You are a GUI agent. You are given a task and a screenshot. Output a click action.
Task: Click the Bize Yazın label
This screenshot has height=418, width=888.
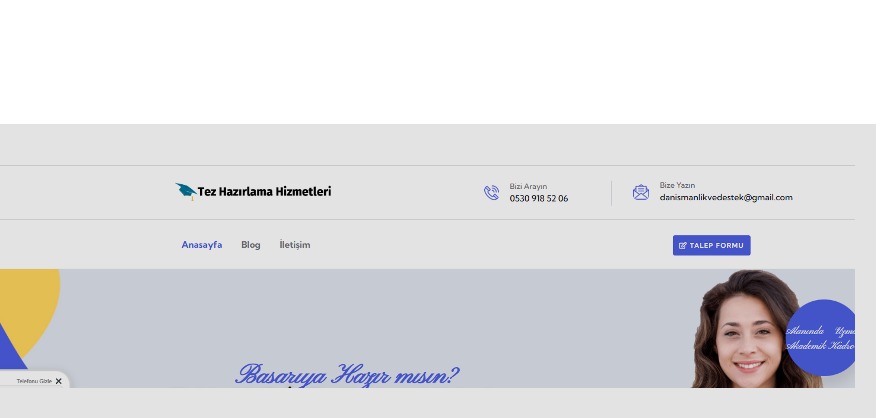[677, 185]
